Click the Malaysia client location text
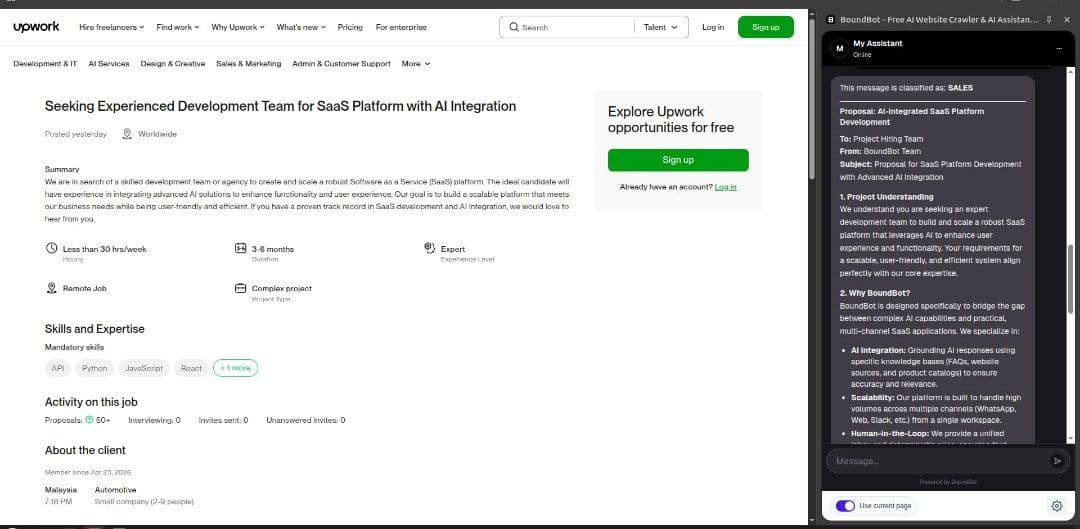The width and height of the screenshot is (1080, 529). tap(61, 490)
